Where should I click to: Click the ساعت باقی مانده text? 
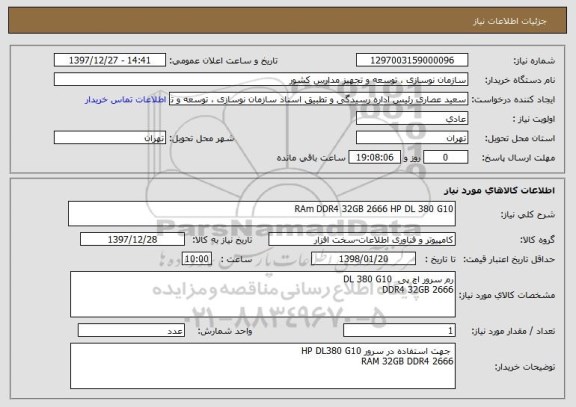[x=311, y=158]
